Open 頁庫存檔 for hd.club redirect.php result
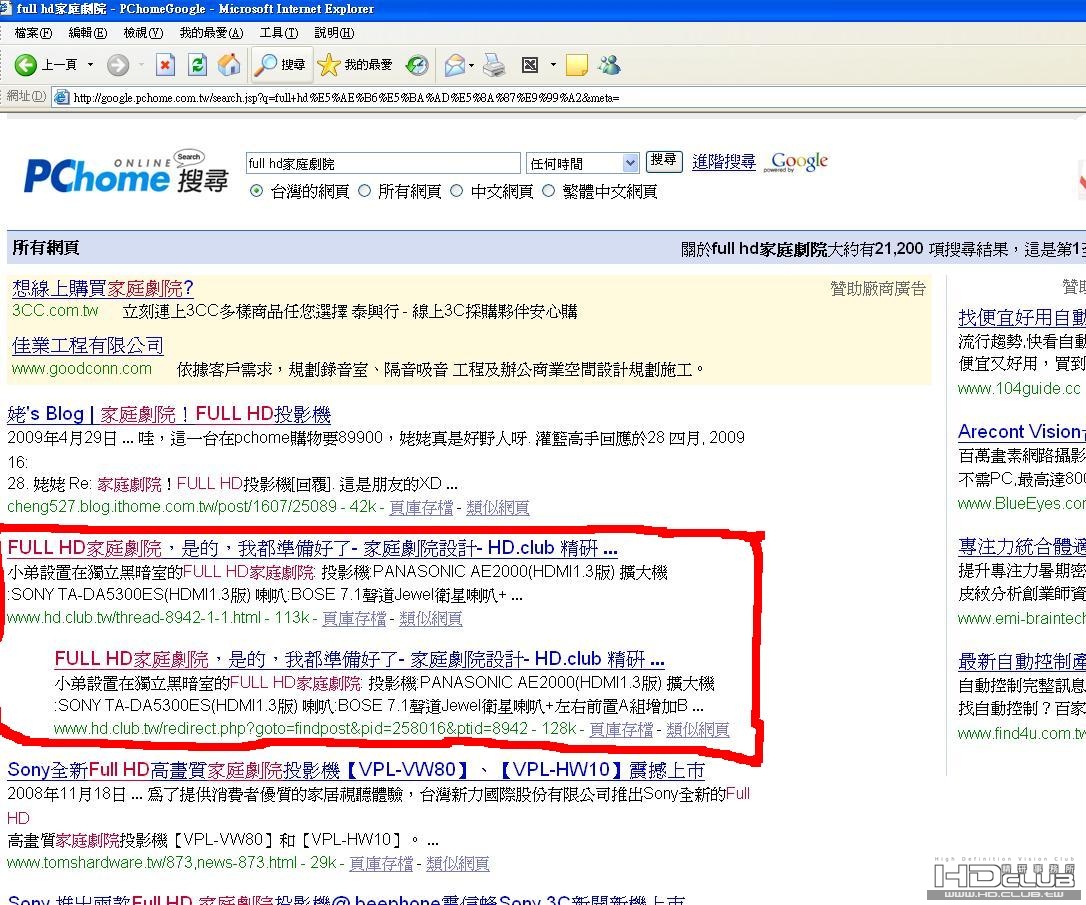This screenshot has height=905, width=1086. (x=621, y=729)
